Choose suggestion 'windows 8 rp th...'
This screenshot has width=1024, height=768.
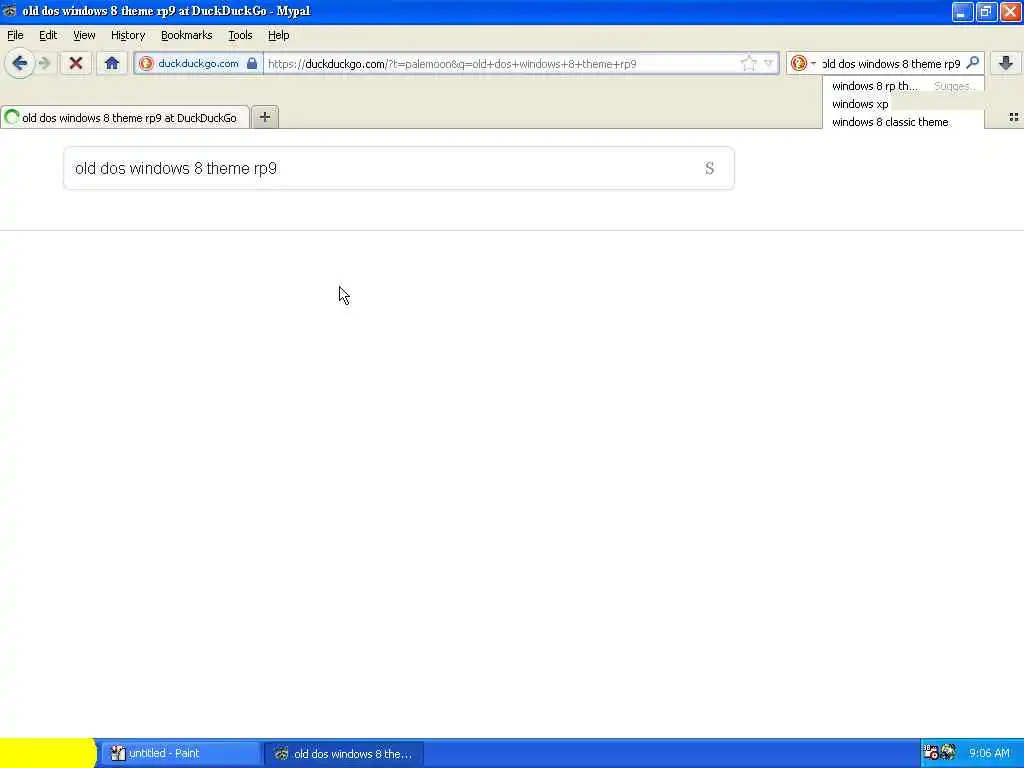tap(875, 86)
